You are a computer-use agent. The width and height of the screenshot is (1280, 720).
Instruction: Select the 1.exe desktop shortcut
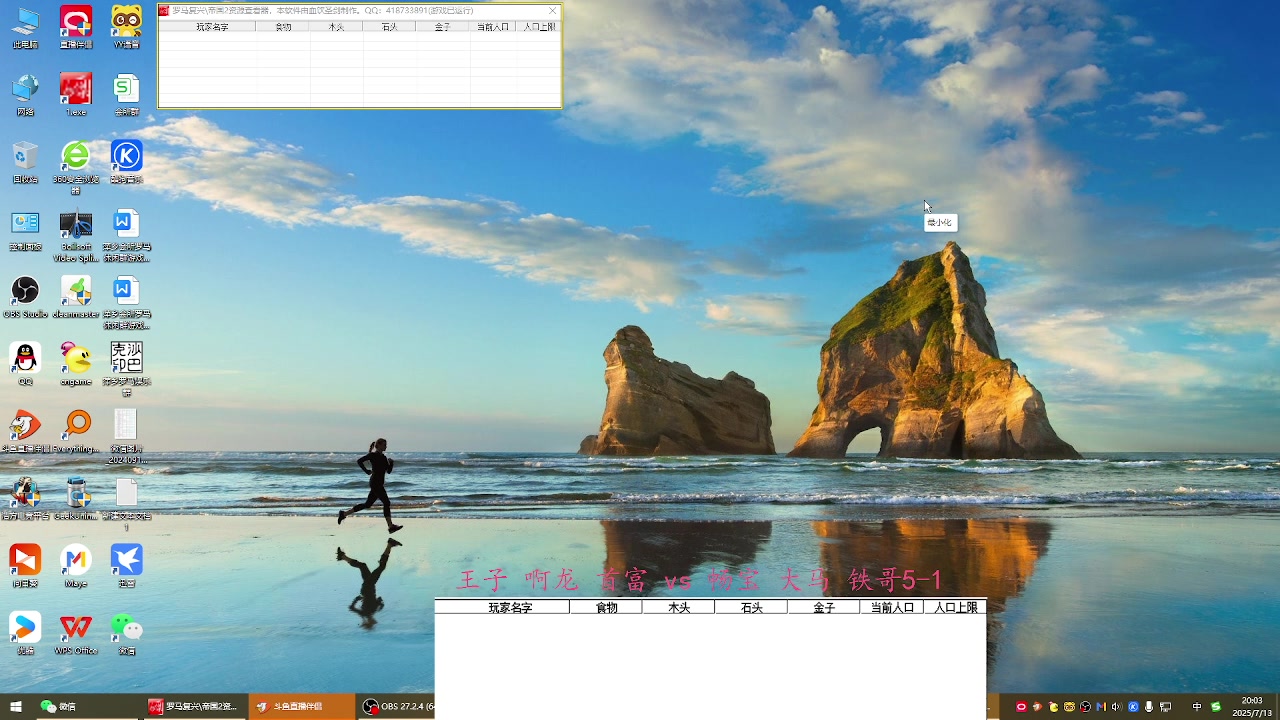(x=76, y=94)
